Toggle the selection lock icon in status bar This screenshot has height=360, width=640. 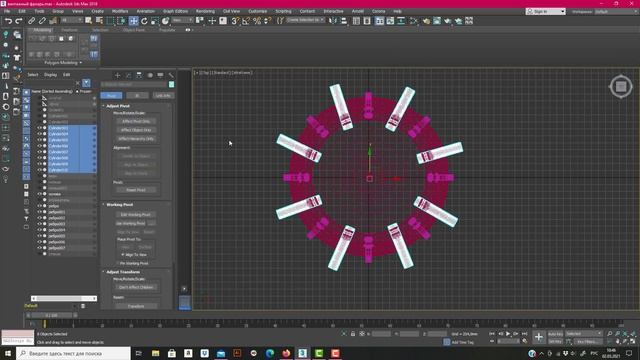[353, 334]
